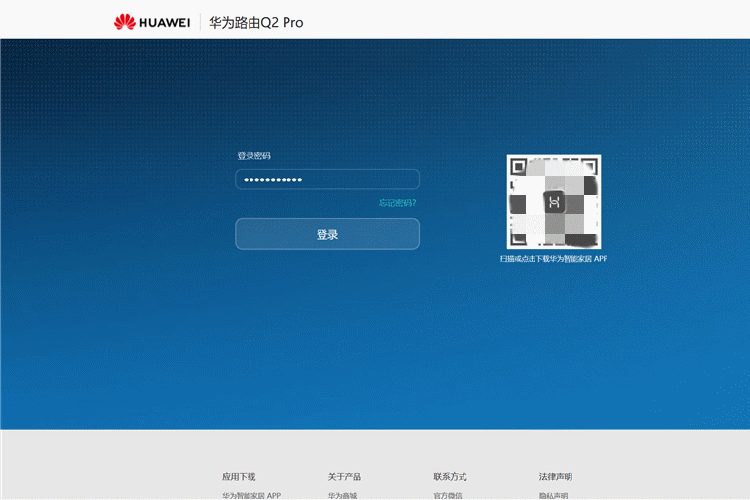The width and height of the screenshot is (750, 500).
Task: Select the 法律声明 footer heading
Action: point(555,477)
